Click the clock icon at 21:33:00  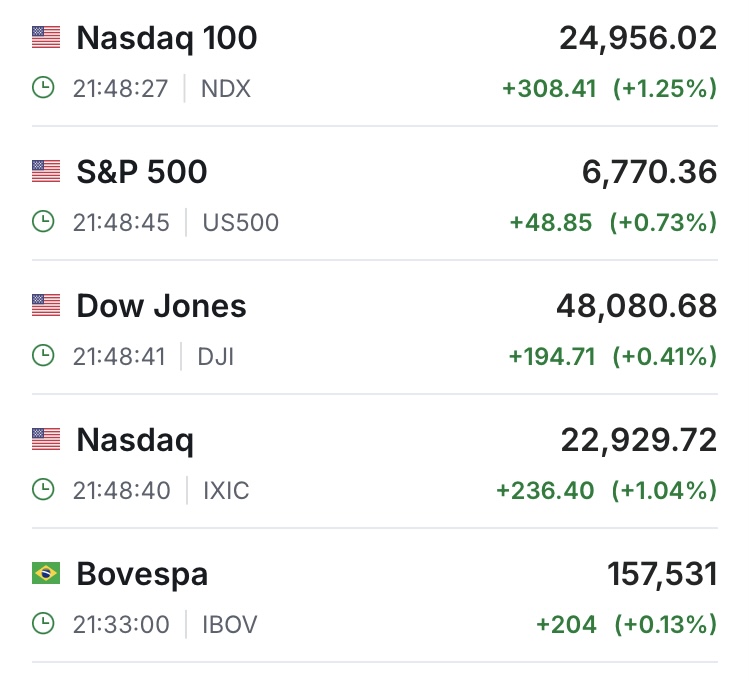tap(43, 625)
